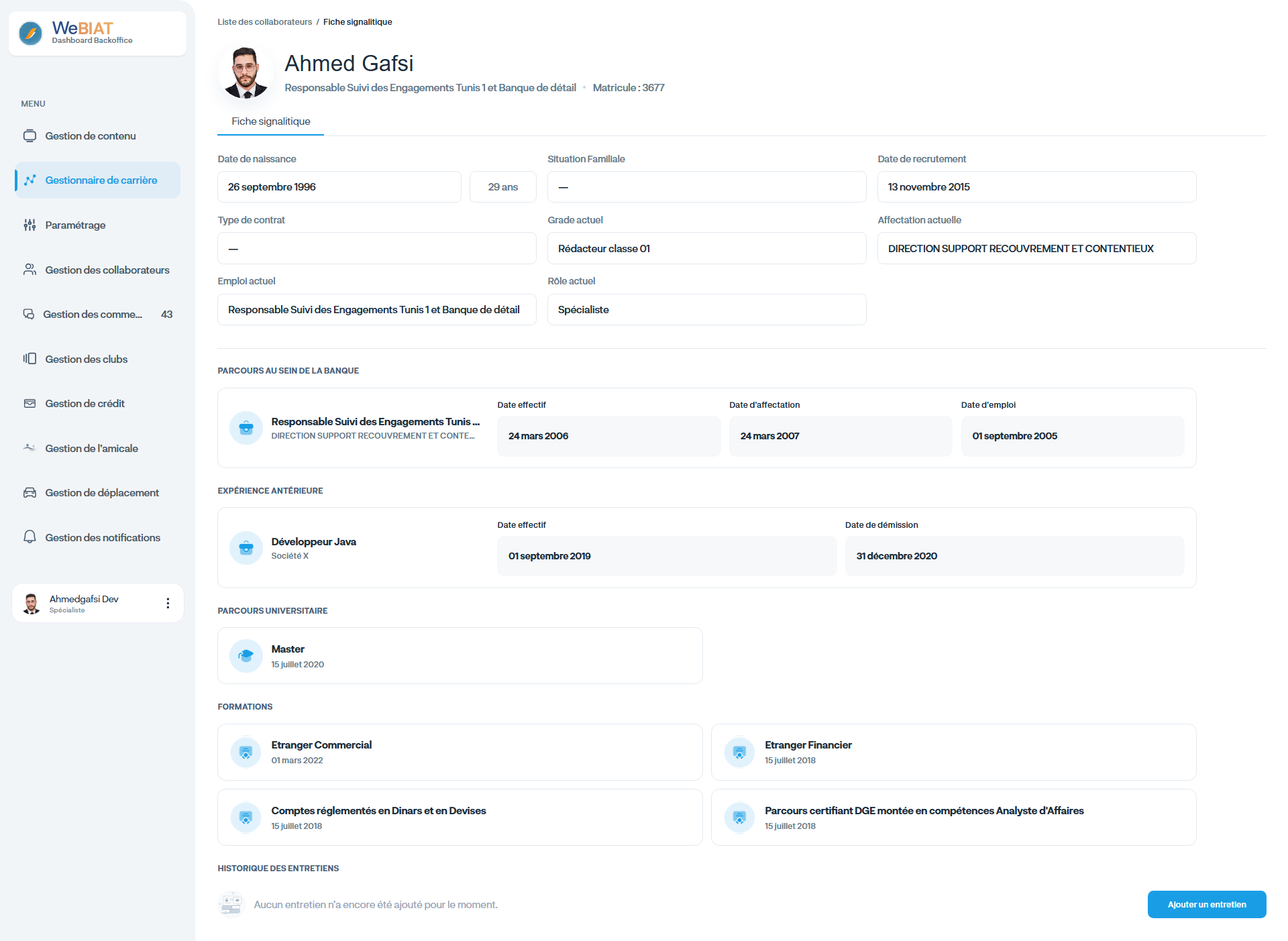Click Matricule : 3677 text
Screen dimensions: 1288x941
click(x=629, y=88)
